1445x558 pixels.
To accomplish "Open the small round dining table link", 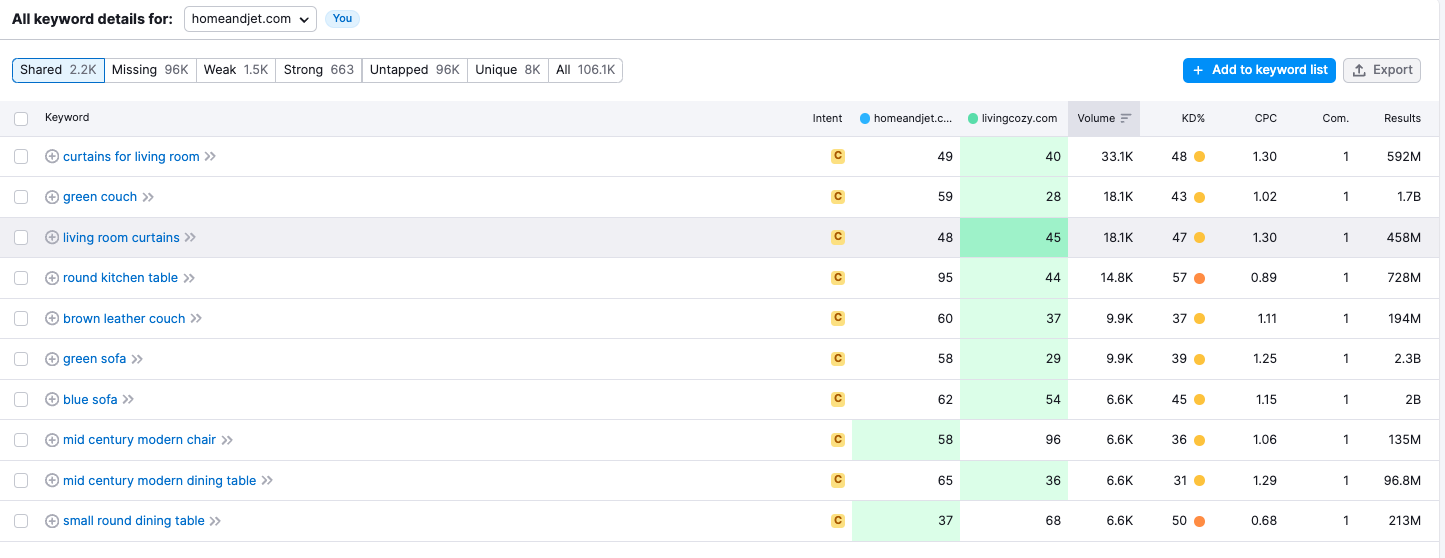I will click(134, 521).
